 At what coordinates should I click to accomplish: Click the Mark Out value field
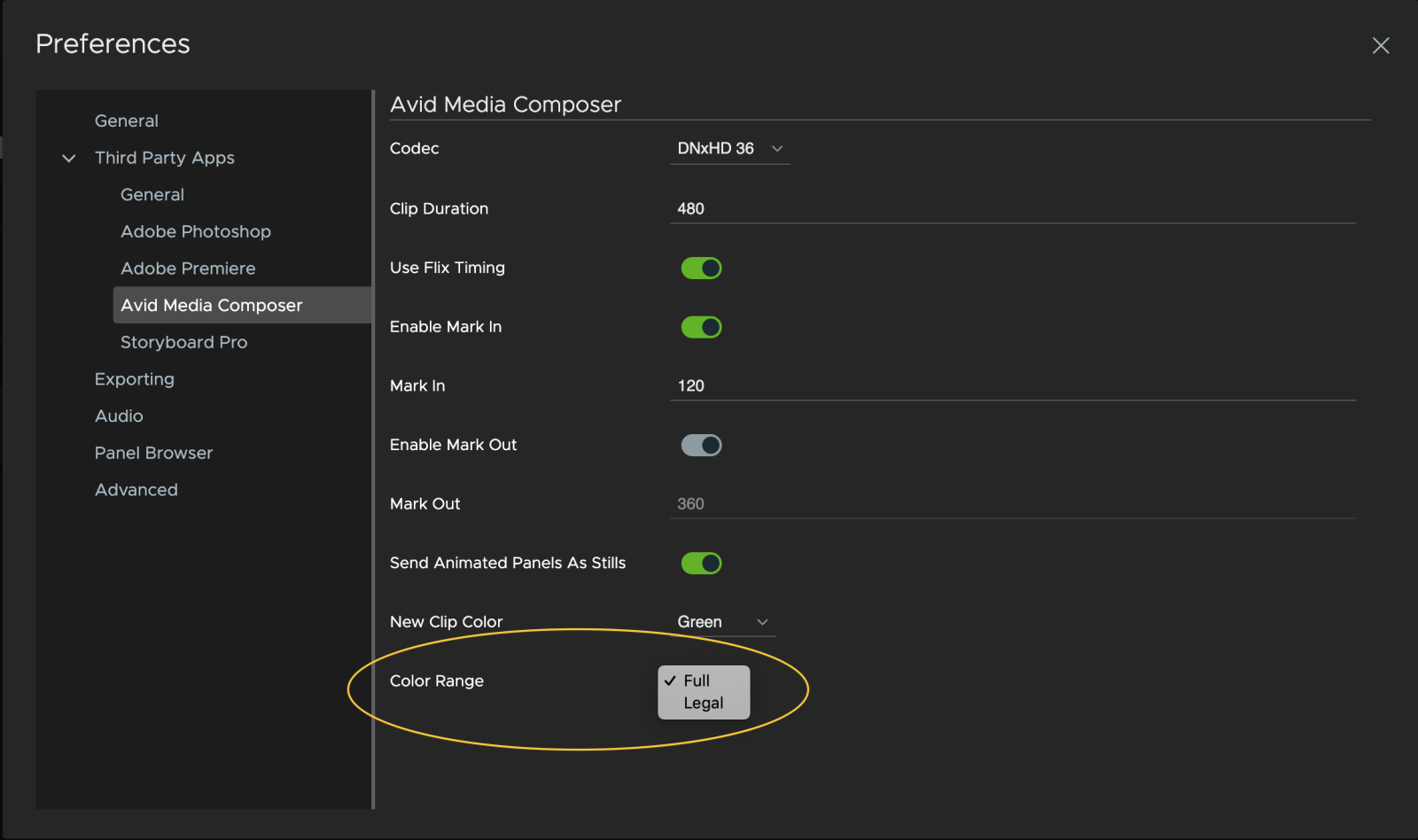pyautogui.click(x=1012, y=504)
